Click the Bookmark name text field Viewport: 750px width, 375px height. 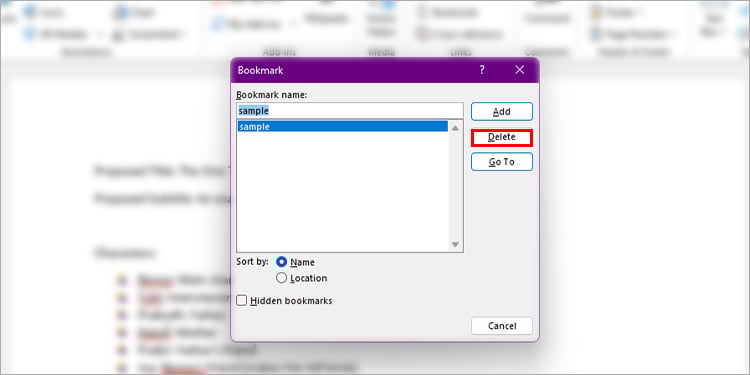pos(350,110)
